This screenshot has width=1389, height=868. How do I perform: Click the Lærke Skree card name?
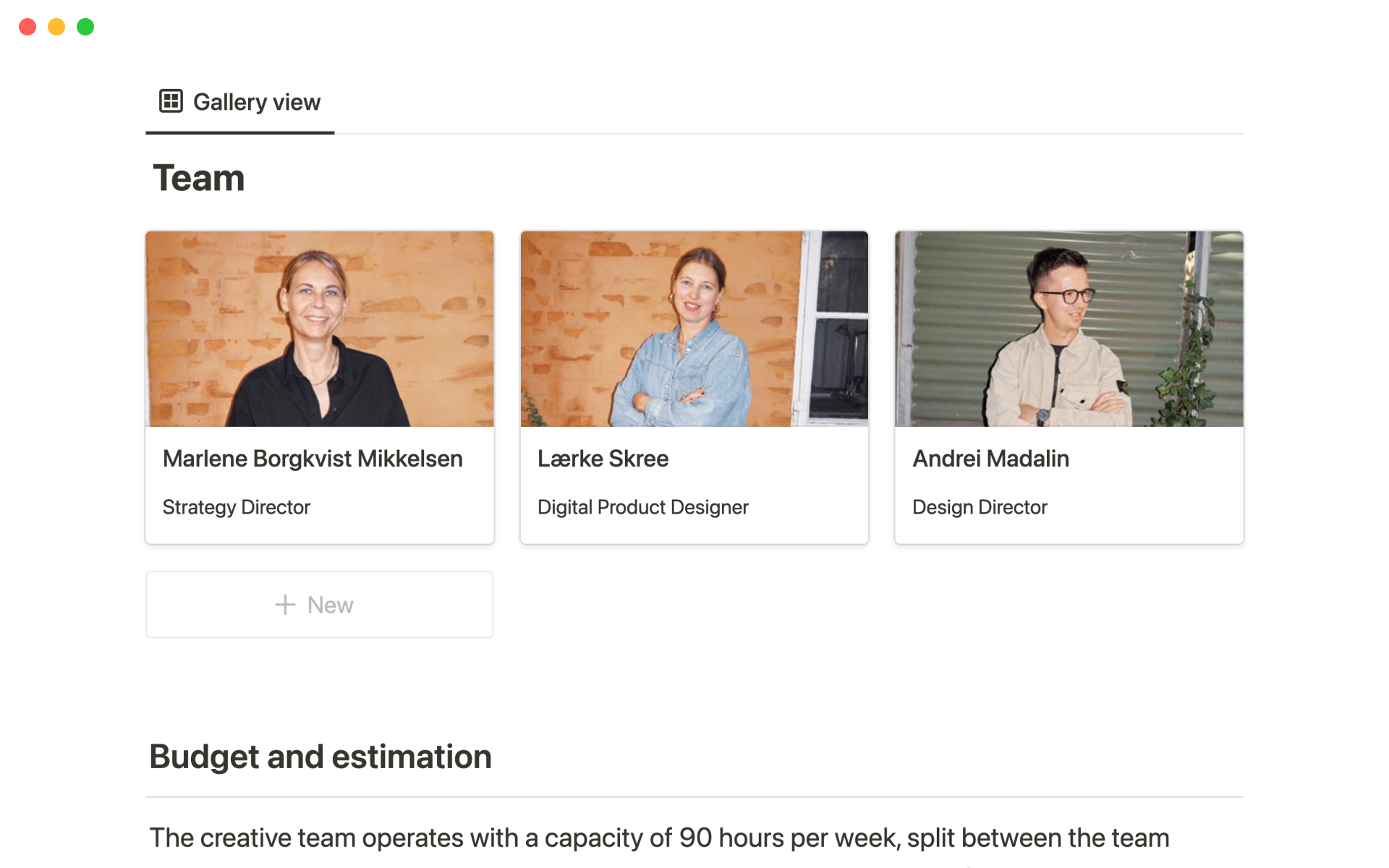pos(603,459)
